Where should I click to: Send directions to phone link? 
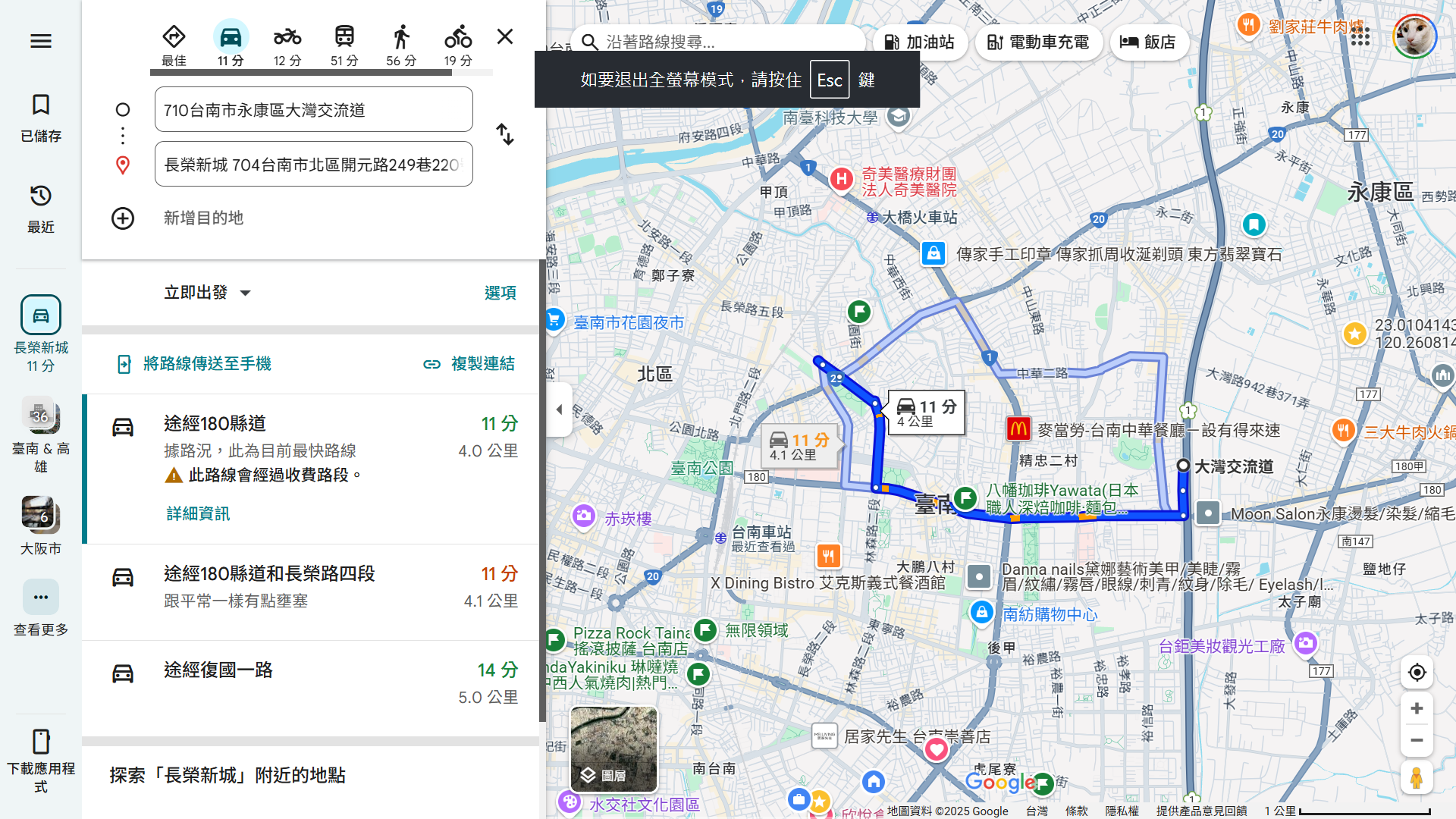pyautogui.click(x=194, y=364)
